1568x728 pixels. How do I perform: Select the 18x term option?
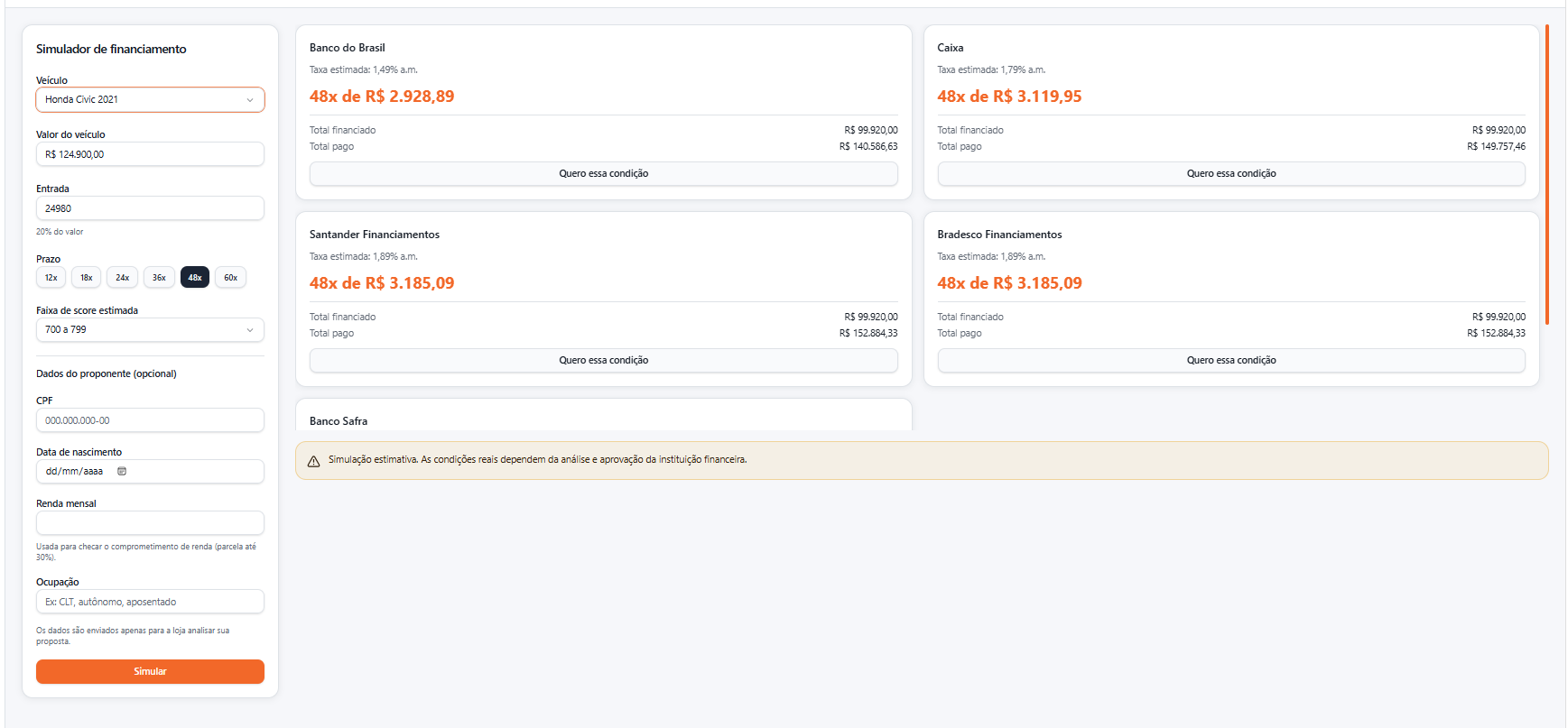pyautogui.click(x=87, y=278)
